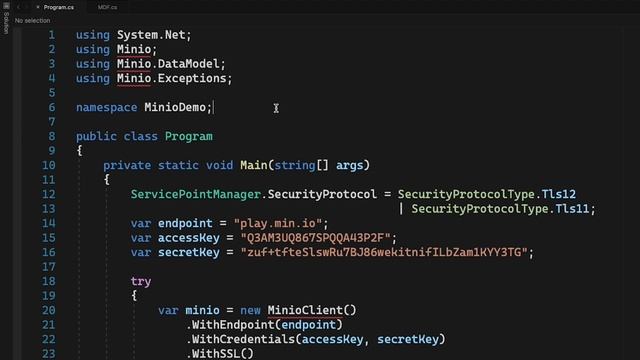The width and height of the screenshot is (640, 360).
Task: Click line number 10 in the gutter
Action: 49,165
